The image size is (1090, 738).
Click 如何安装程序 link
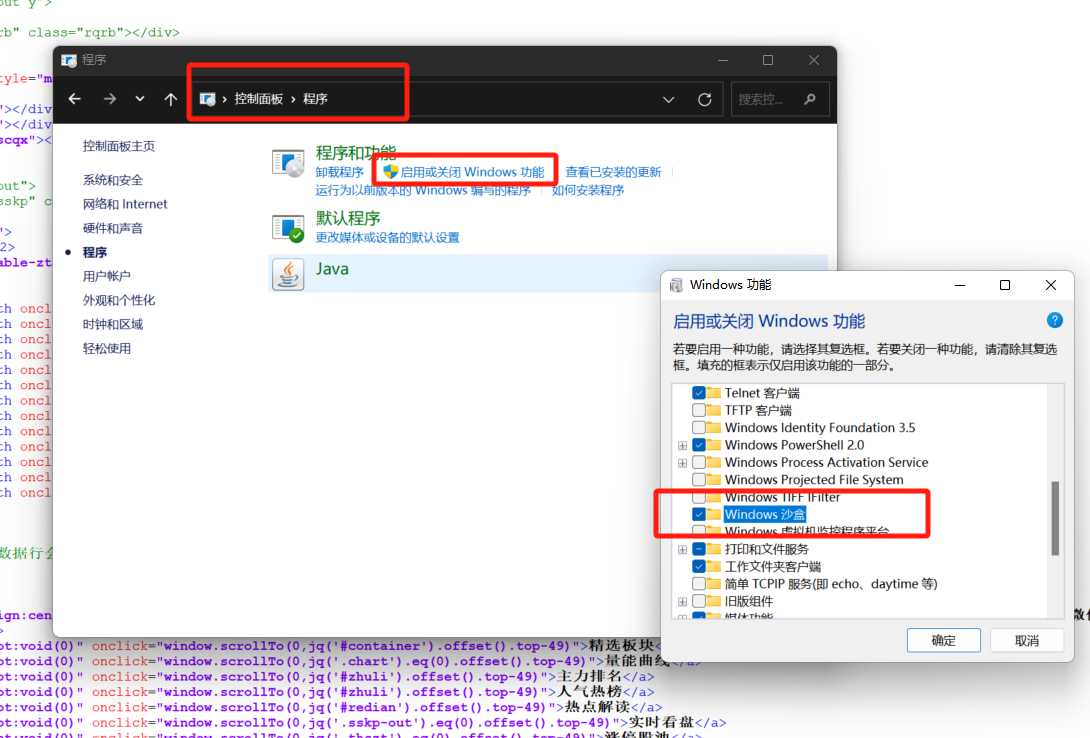coord(587,190)
